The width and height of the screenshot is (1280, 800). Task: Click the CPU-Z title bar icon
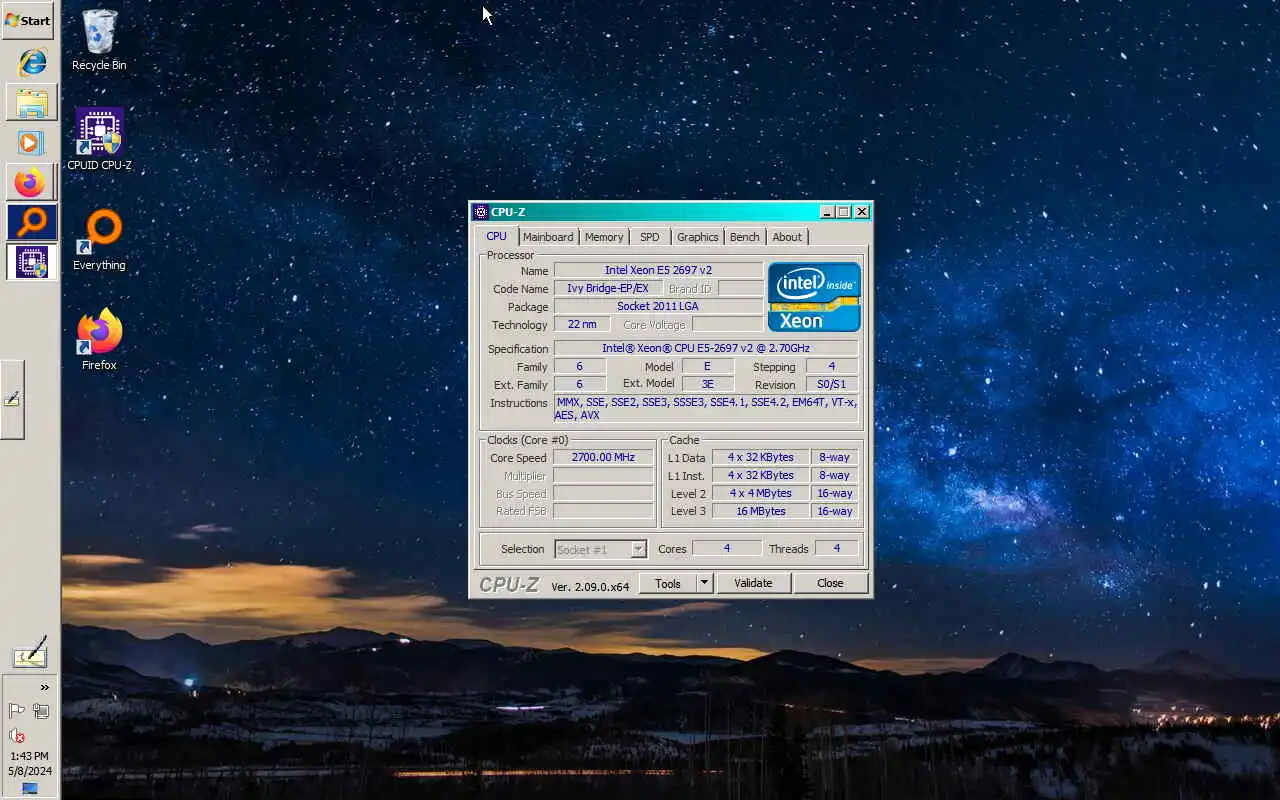point(481,212)
